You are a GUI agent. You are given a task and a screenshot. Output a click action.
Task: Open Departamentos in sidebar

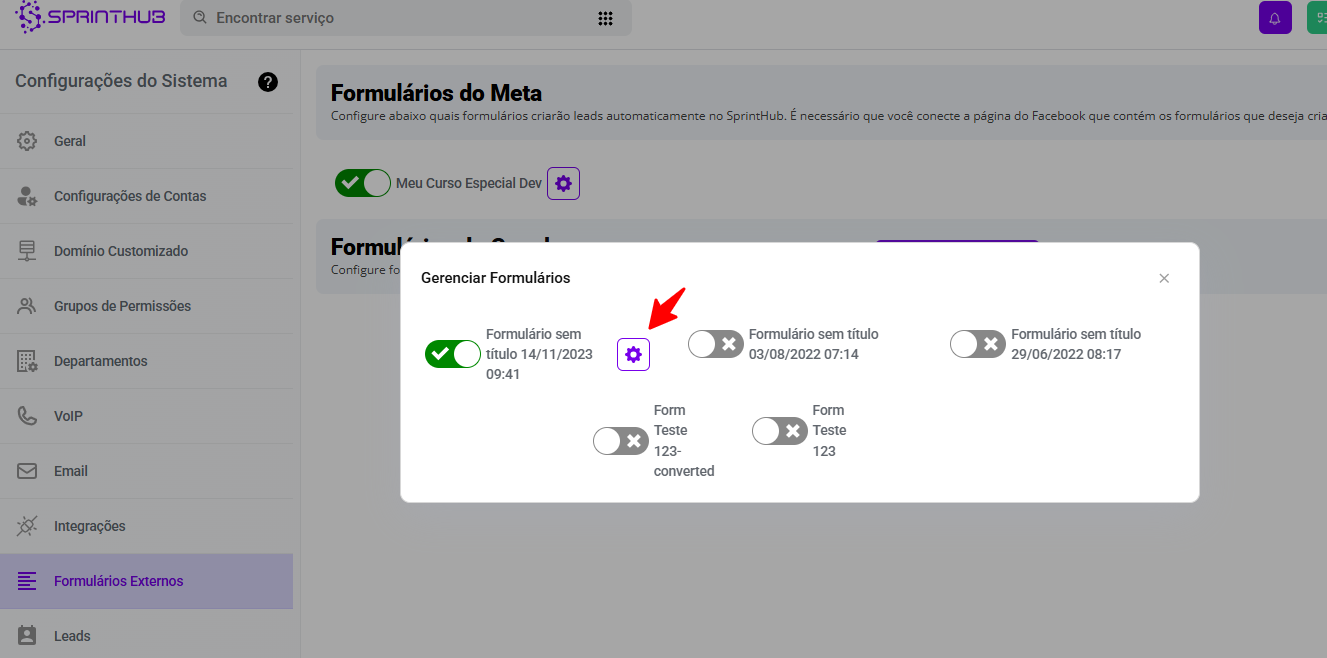100,361
